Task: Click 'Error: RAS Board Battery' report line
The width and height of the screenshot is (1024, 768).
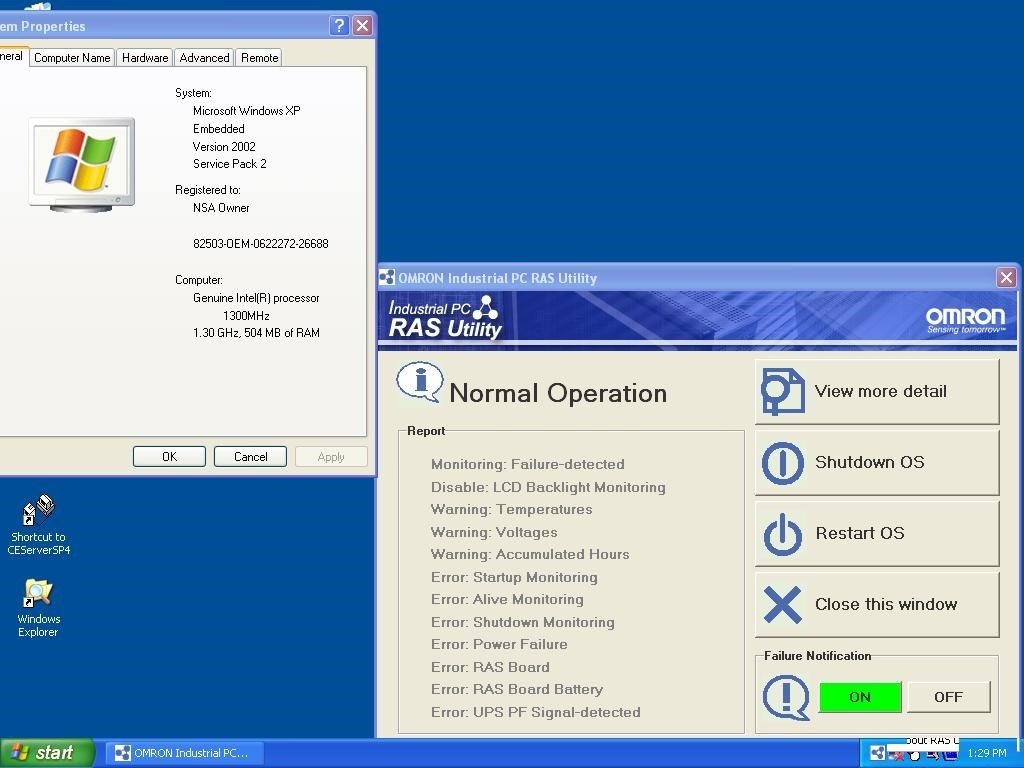Action: coord(517,690)
